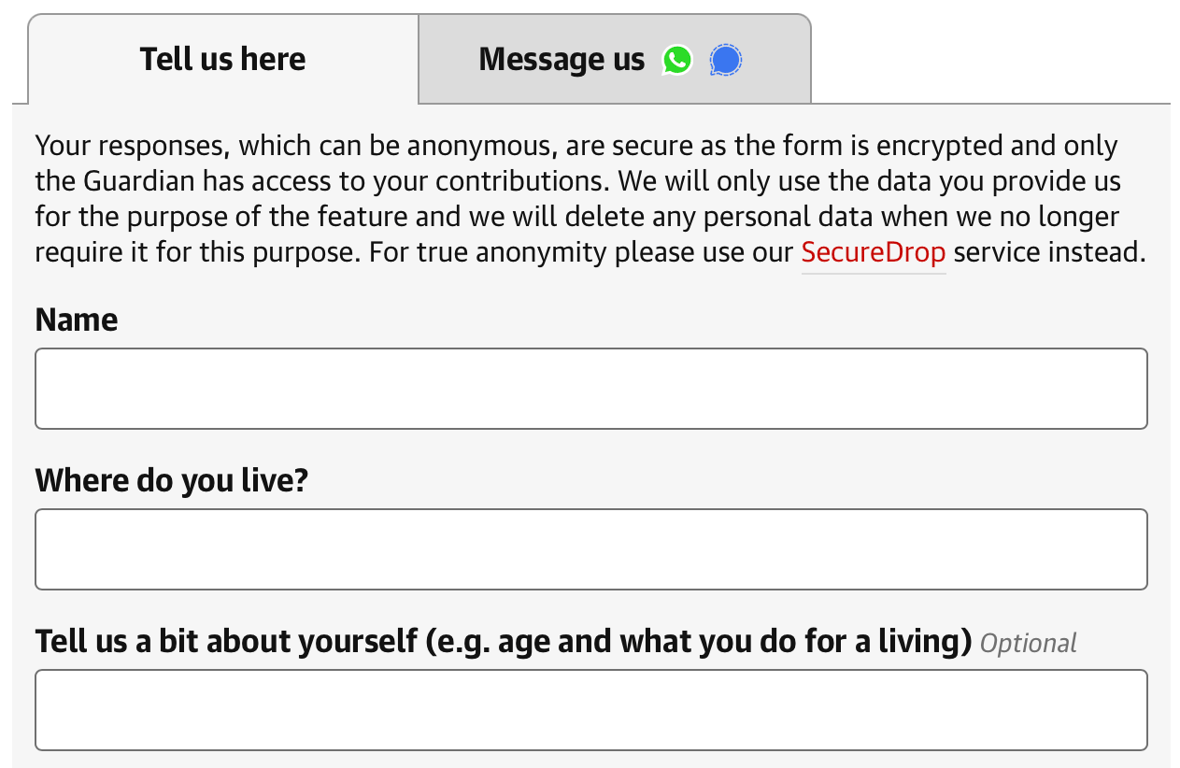Focus the Name text field
This screenshot has height=768, width=1180.
click(590, 389)
